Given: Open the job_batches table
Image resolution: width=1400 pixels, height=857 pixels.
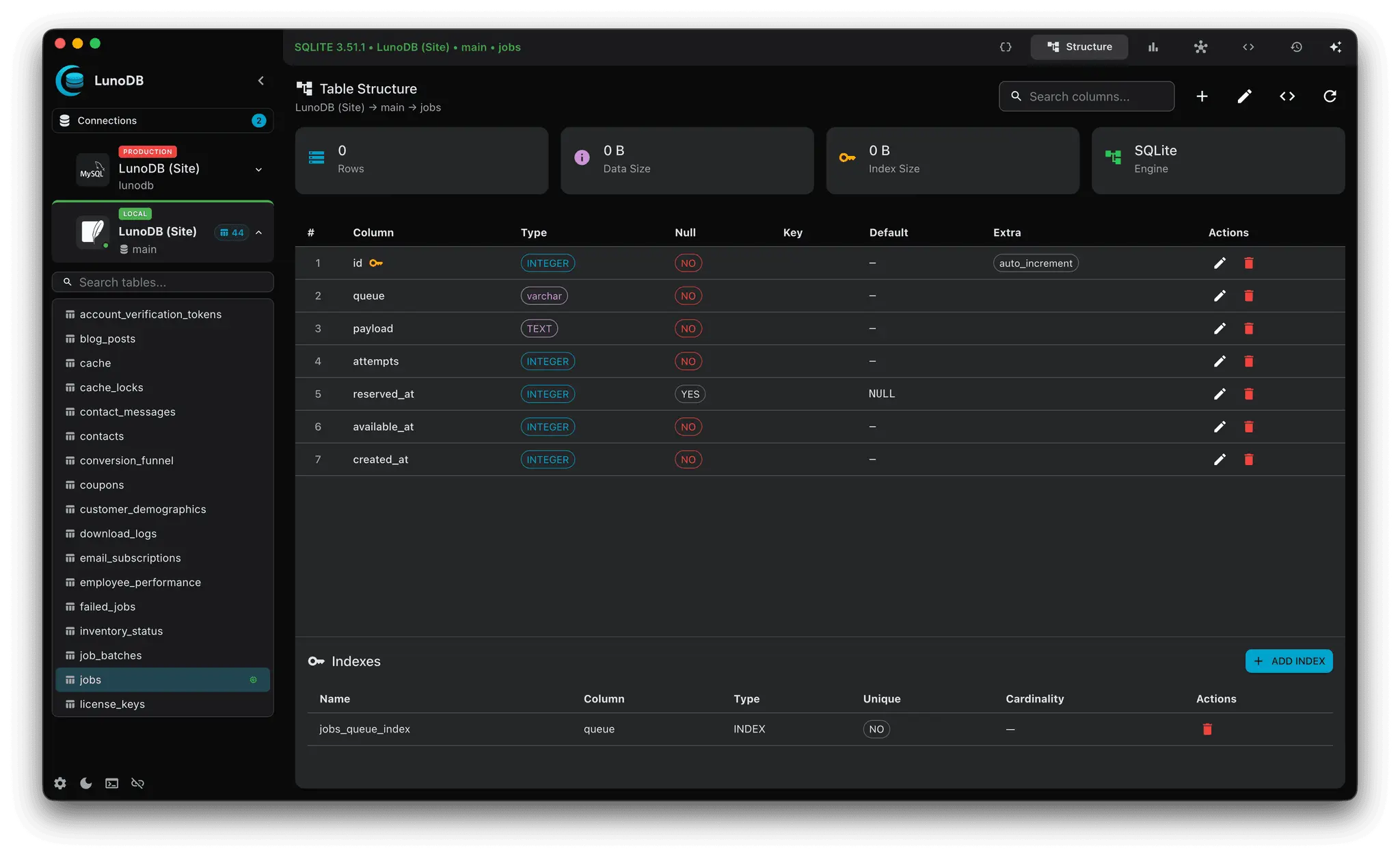Looking at the screenshot, I should pos(163,656).
